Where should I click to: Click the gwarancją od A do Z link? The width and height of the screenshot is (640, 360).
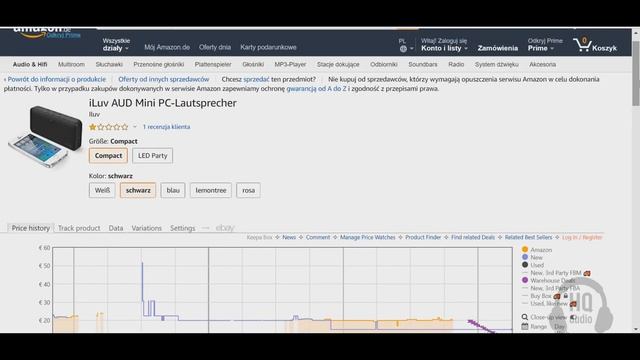[316, 89]
